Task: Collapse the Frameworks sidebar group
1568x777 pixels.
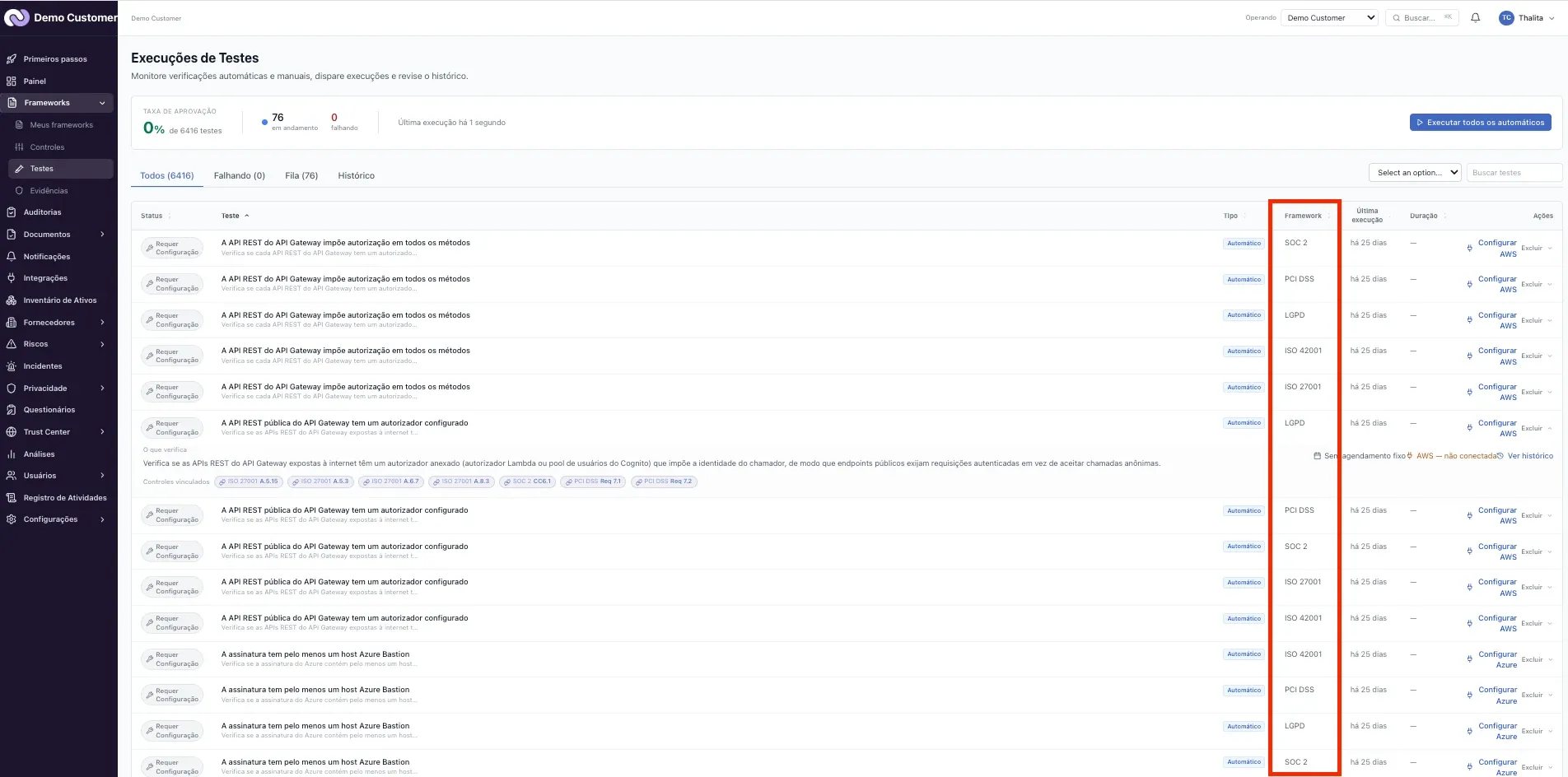Action: click(102, 103)
